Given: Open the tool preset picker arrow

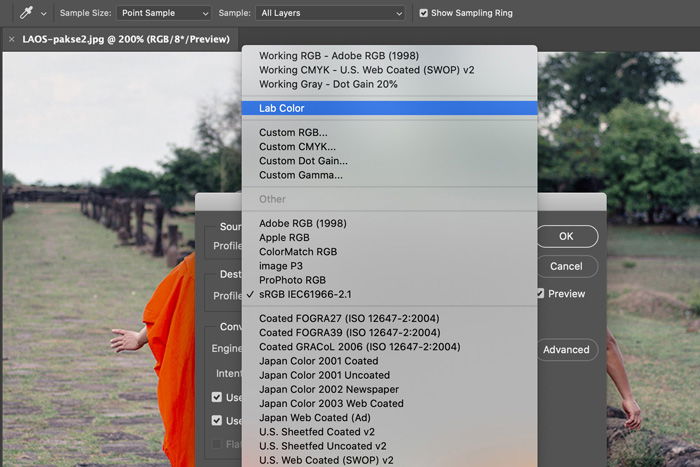Looking at the screenshot, I should [43, 13].
